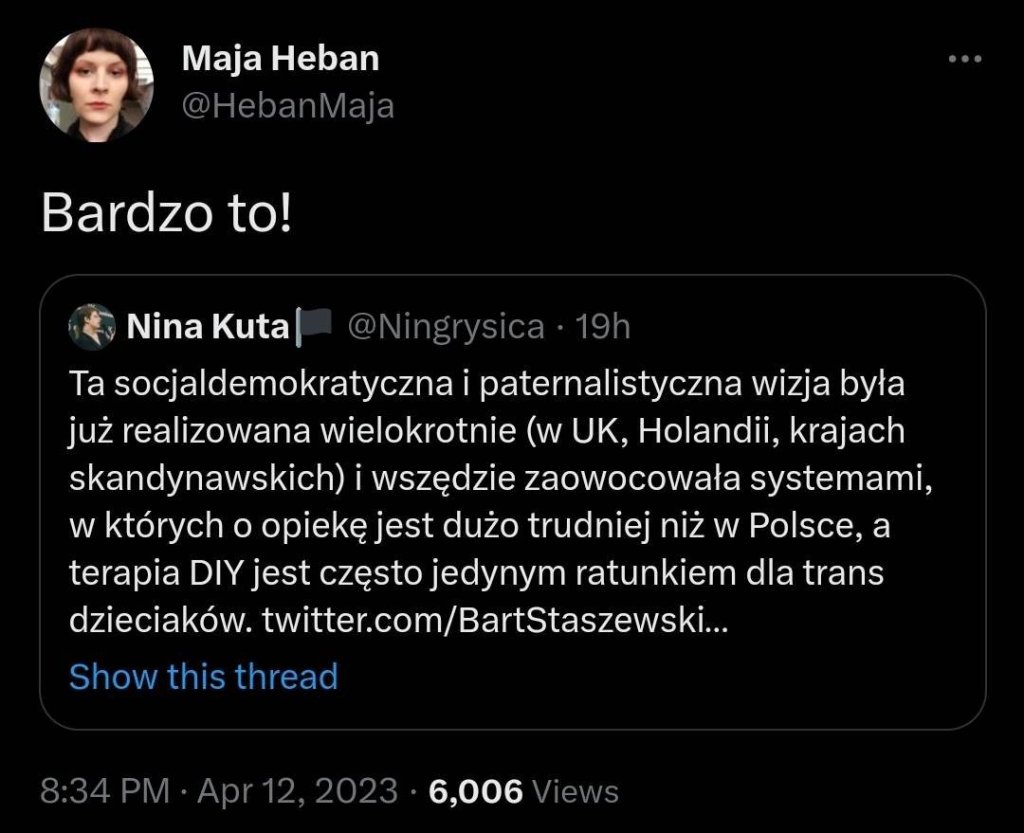The height and width of the screenshot is (833, 1024).
Task: Click Maja Heban's profile picture
Action: (97, 85)
